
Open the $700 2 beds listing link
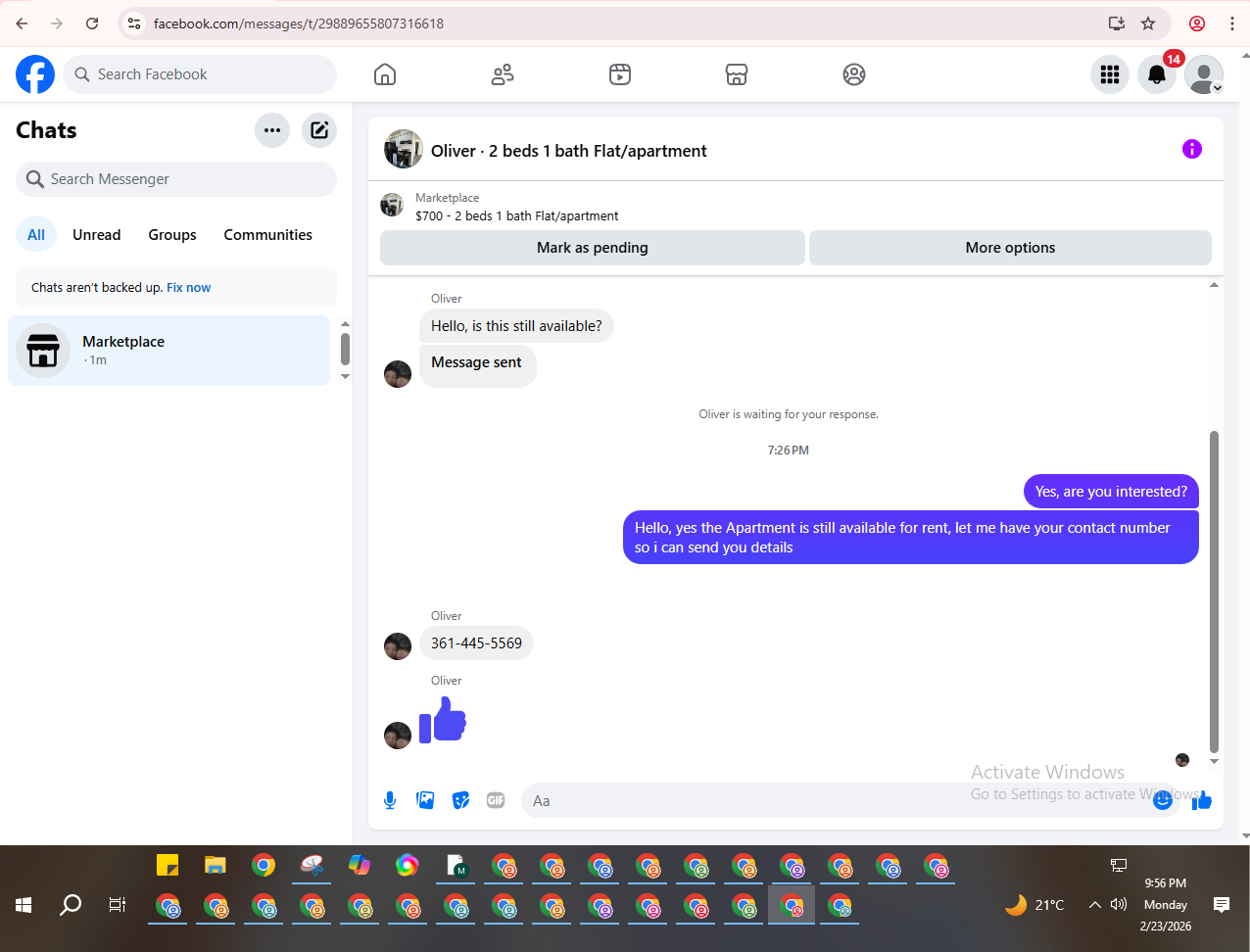point(516,215)
